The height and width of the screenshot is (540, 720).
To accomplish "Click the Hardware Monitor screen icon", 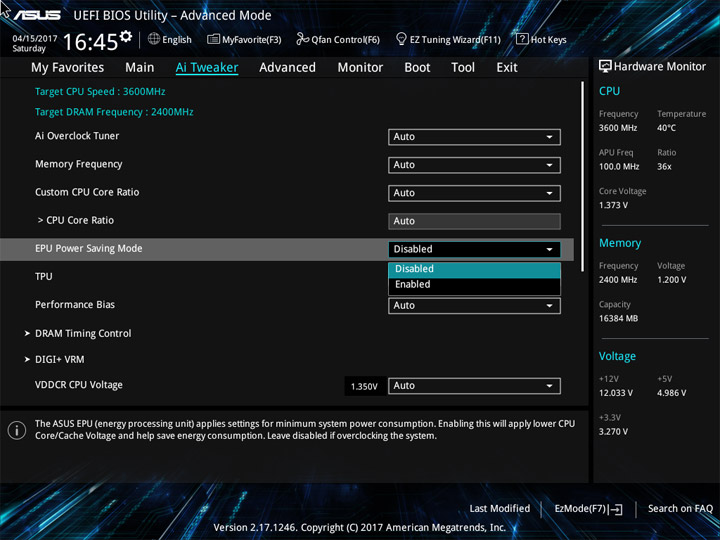I will [605, 66].
